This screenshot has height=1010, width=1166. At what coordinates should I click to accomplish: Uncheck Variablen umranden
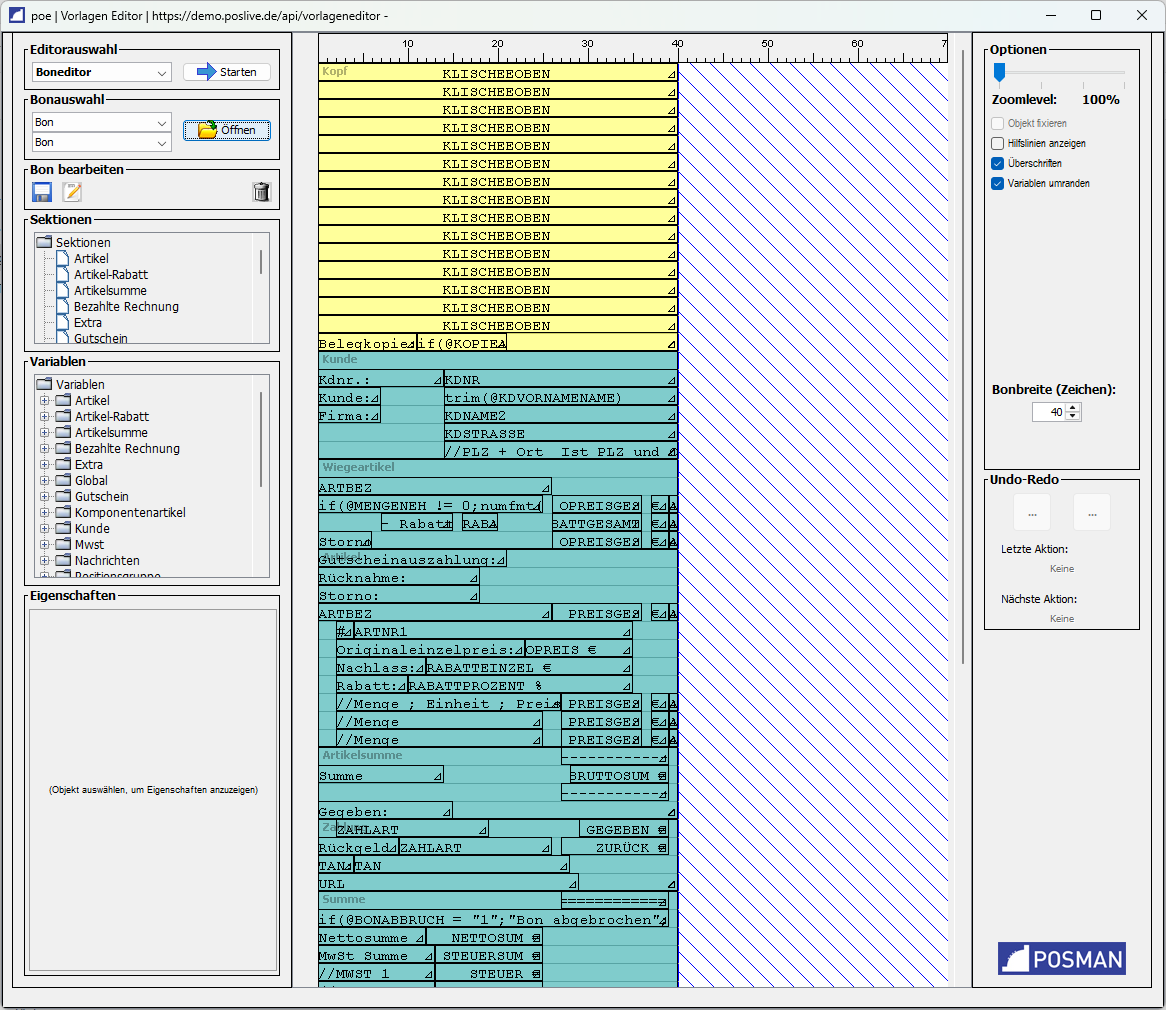click(997, 183)
